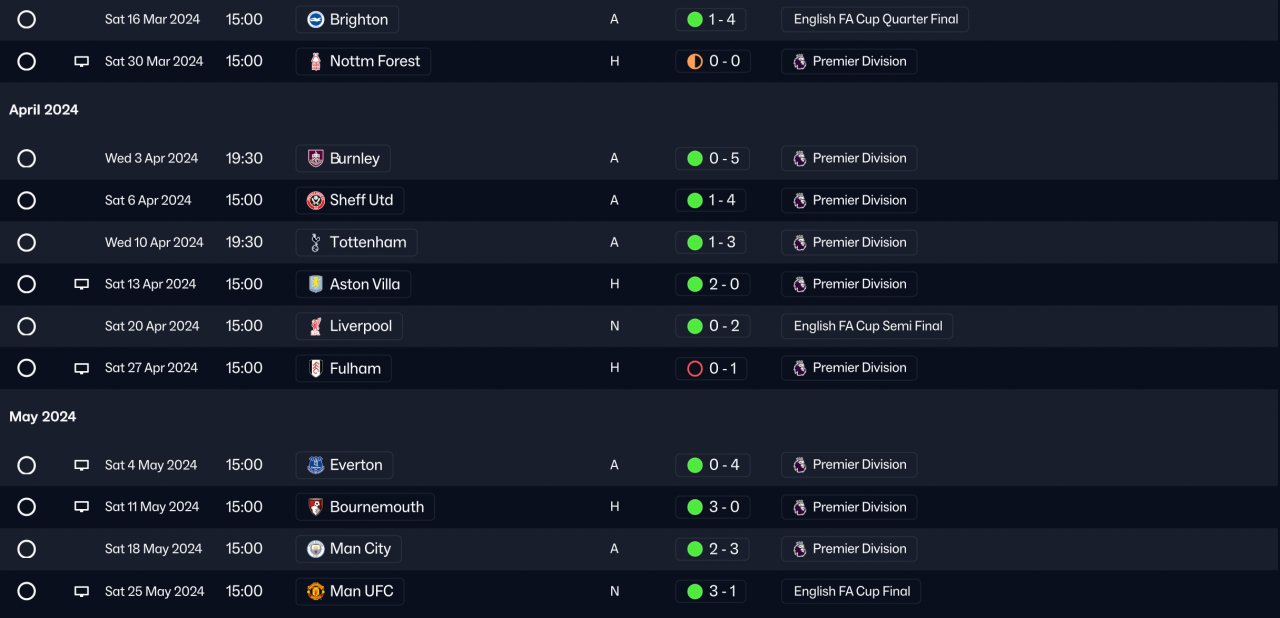This screenshot has height=618, width=1280.
Task: Click the April 2024 month header
Action: point(44,110)
